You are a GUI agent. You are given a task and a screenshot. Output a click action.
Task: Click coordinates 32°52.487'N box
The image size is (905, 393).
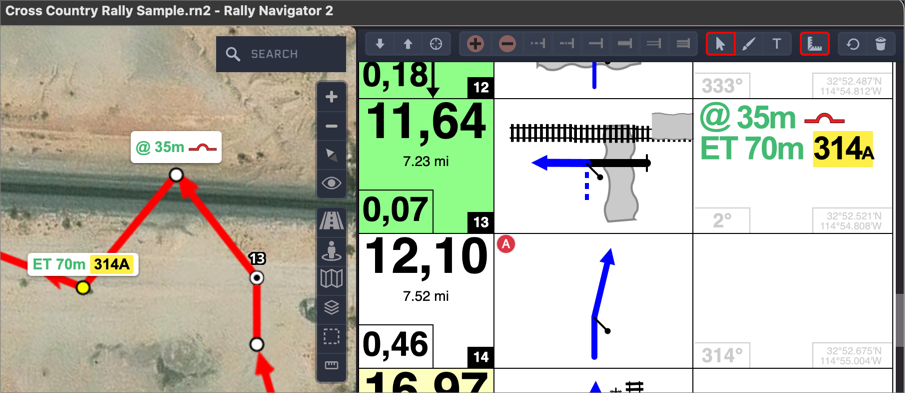[x=851, y=85]
